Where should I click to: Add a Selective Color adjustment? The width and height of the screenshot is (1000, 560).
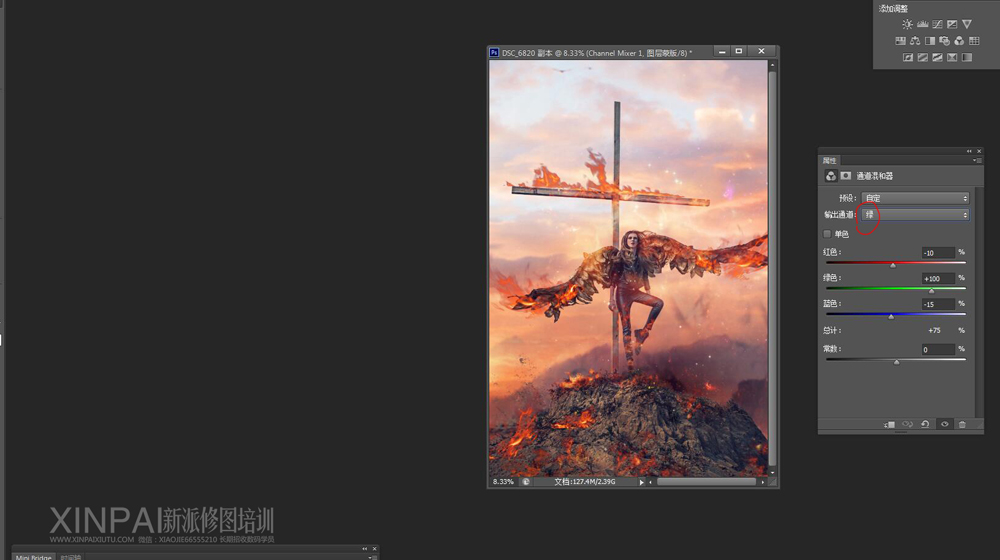click(952, 57)
